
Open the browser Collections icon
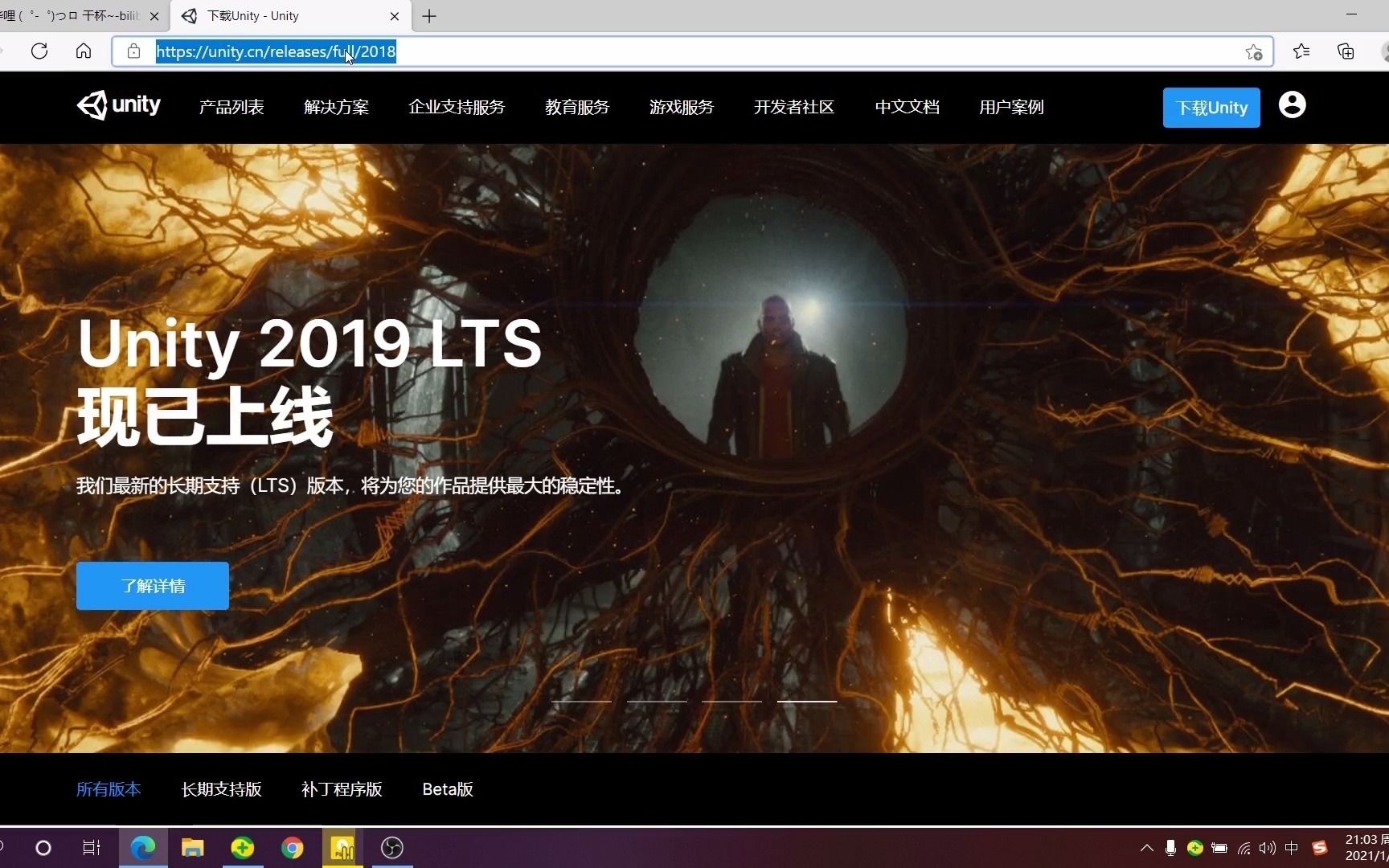pos(1346,51)
